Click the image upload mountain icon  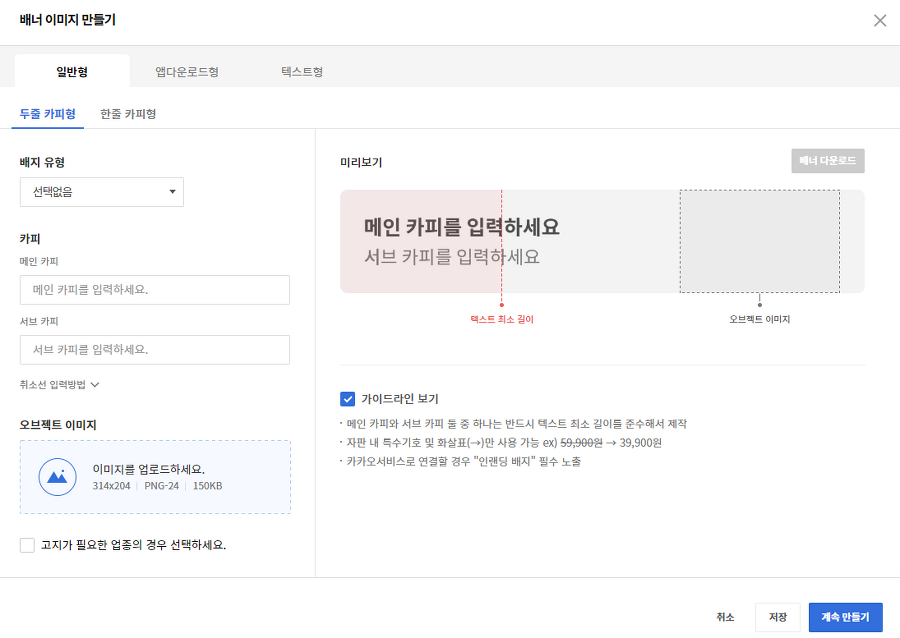[x=58, y=477]
